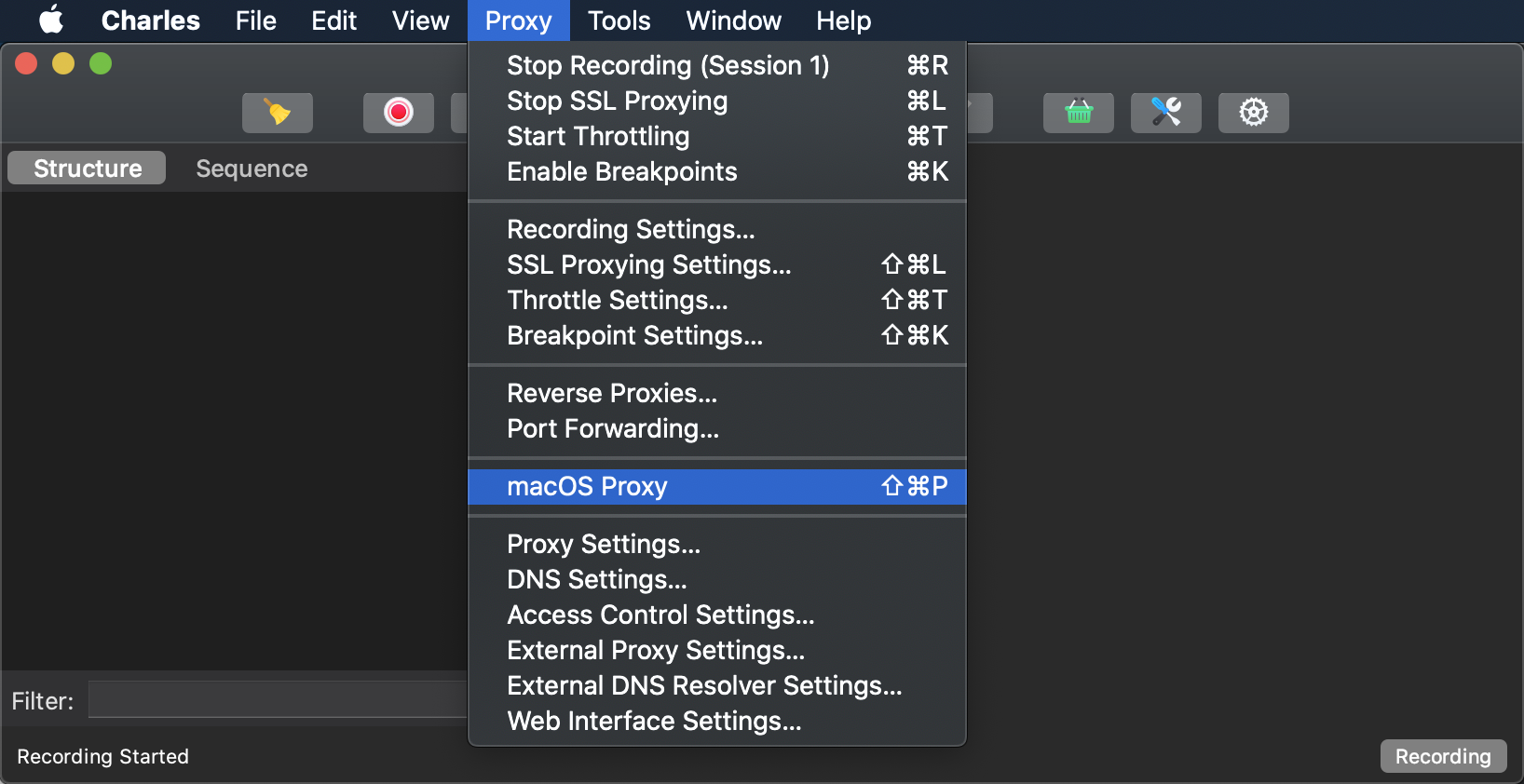Viewport: 1524px width, 784px height.
Task: Switch to the Sequence tab
Action: pyautogui.click(x=252, y=169)
